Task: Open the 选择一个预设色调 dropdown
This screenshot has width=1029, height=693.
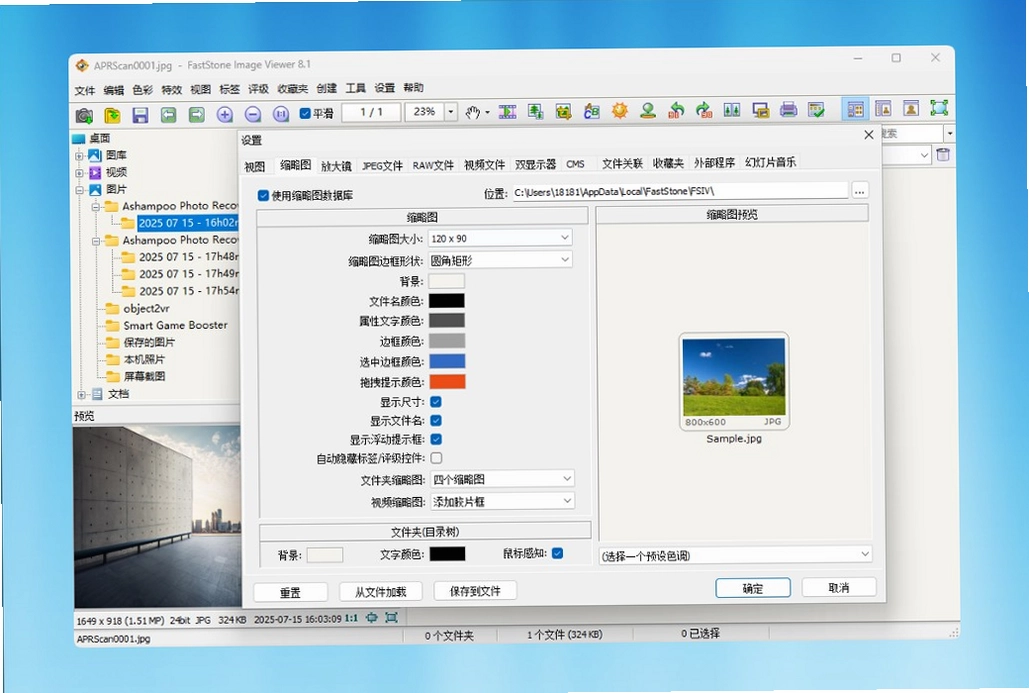Action: pos(735,555)
